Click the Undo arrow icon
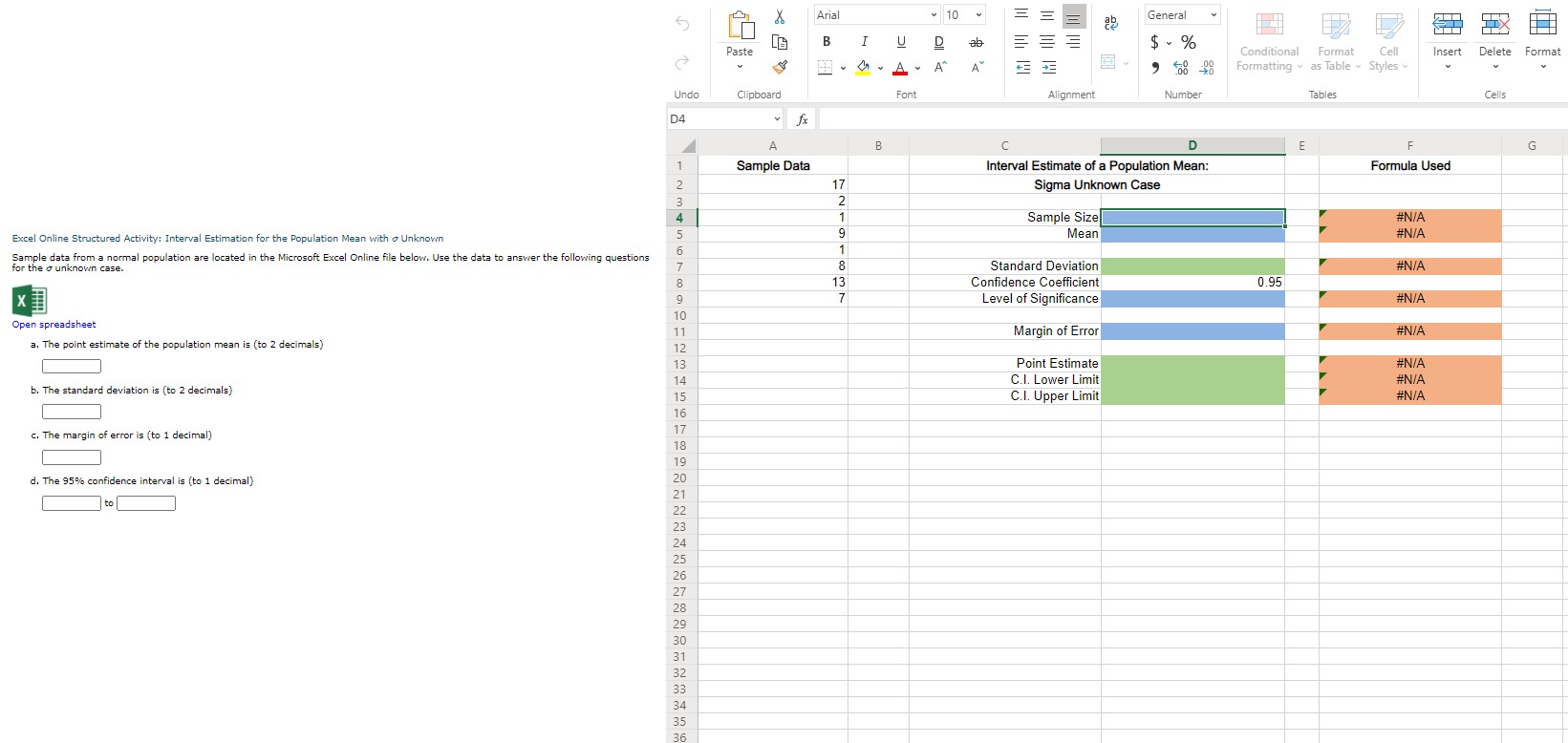 click(x=682, y=24)
